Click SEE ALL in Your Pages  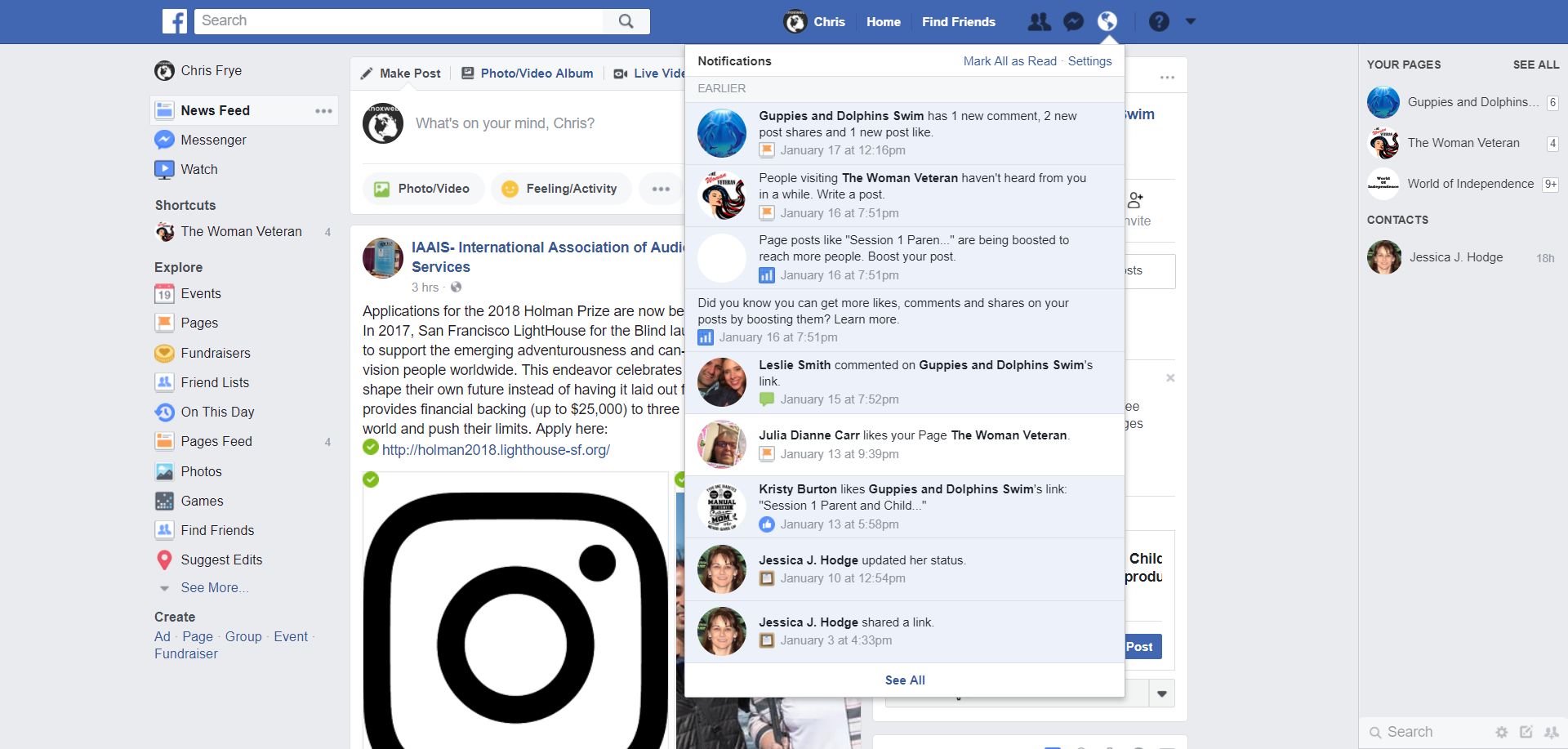pyautogui.click(x=1535, y=65)
